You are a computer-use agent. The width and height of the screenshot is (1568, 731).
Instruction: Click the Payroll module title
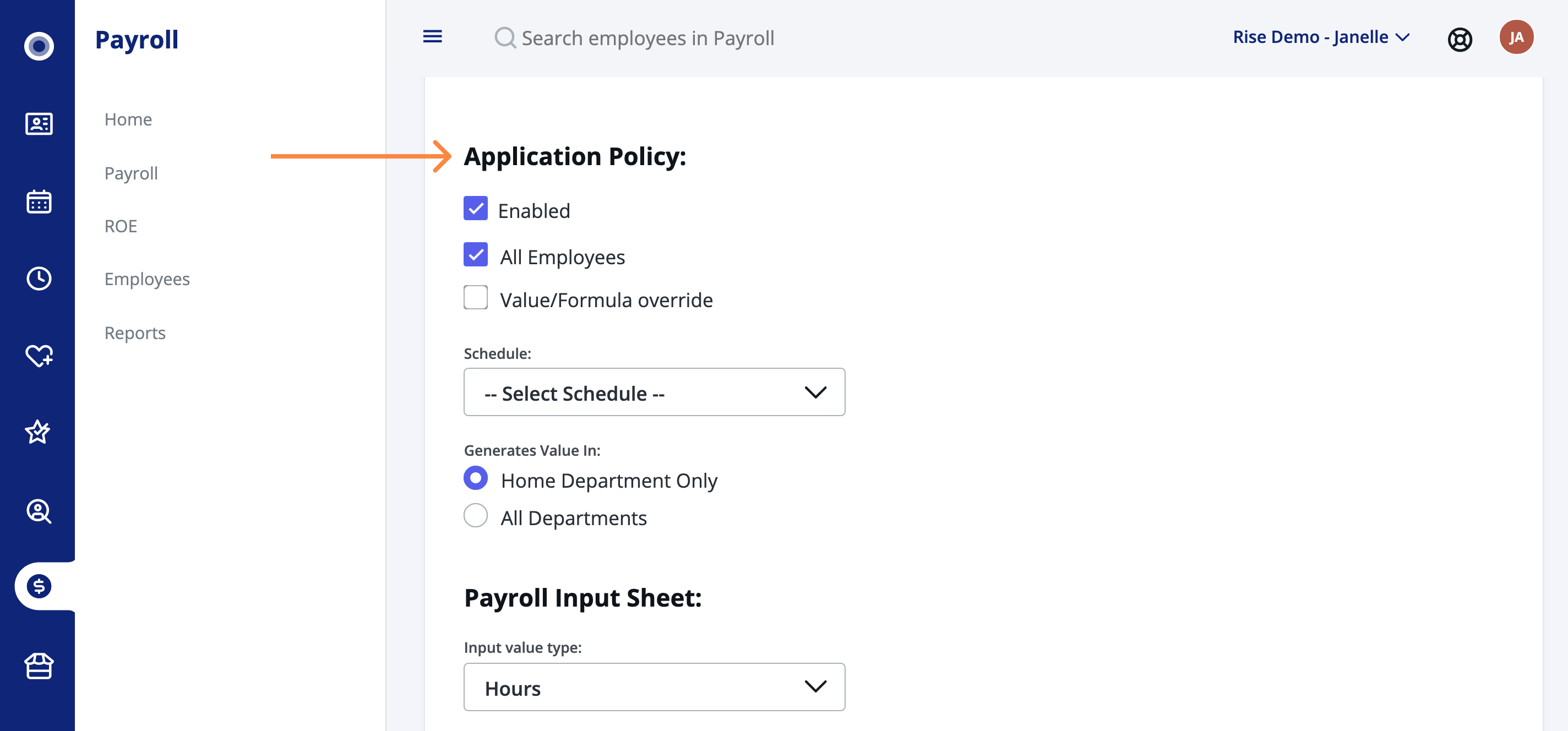[137, 40]
